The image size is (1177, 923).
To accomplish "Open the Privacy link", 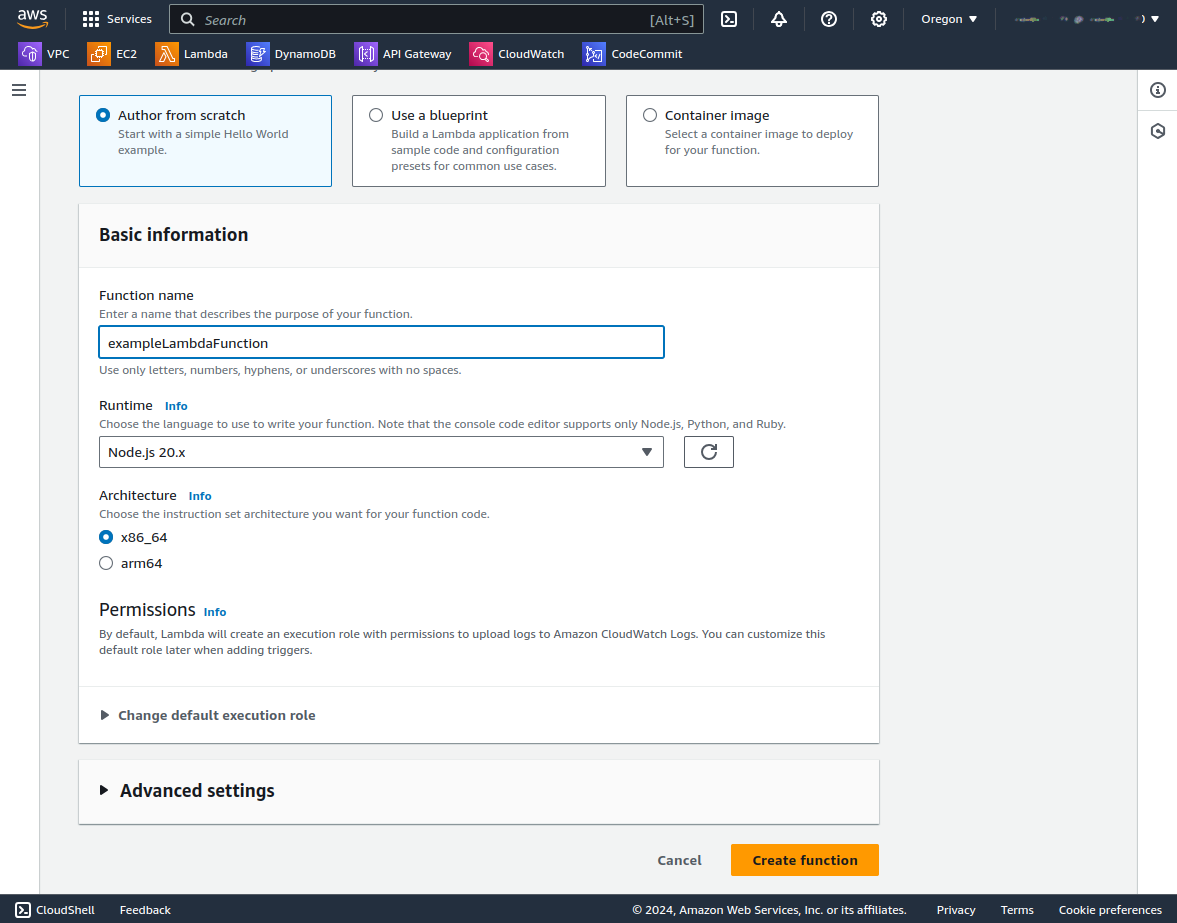I will [x=956, y=909].
